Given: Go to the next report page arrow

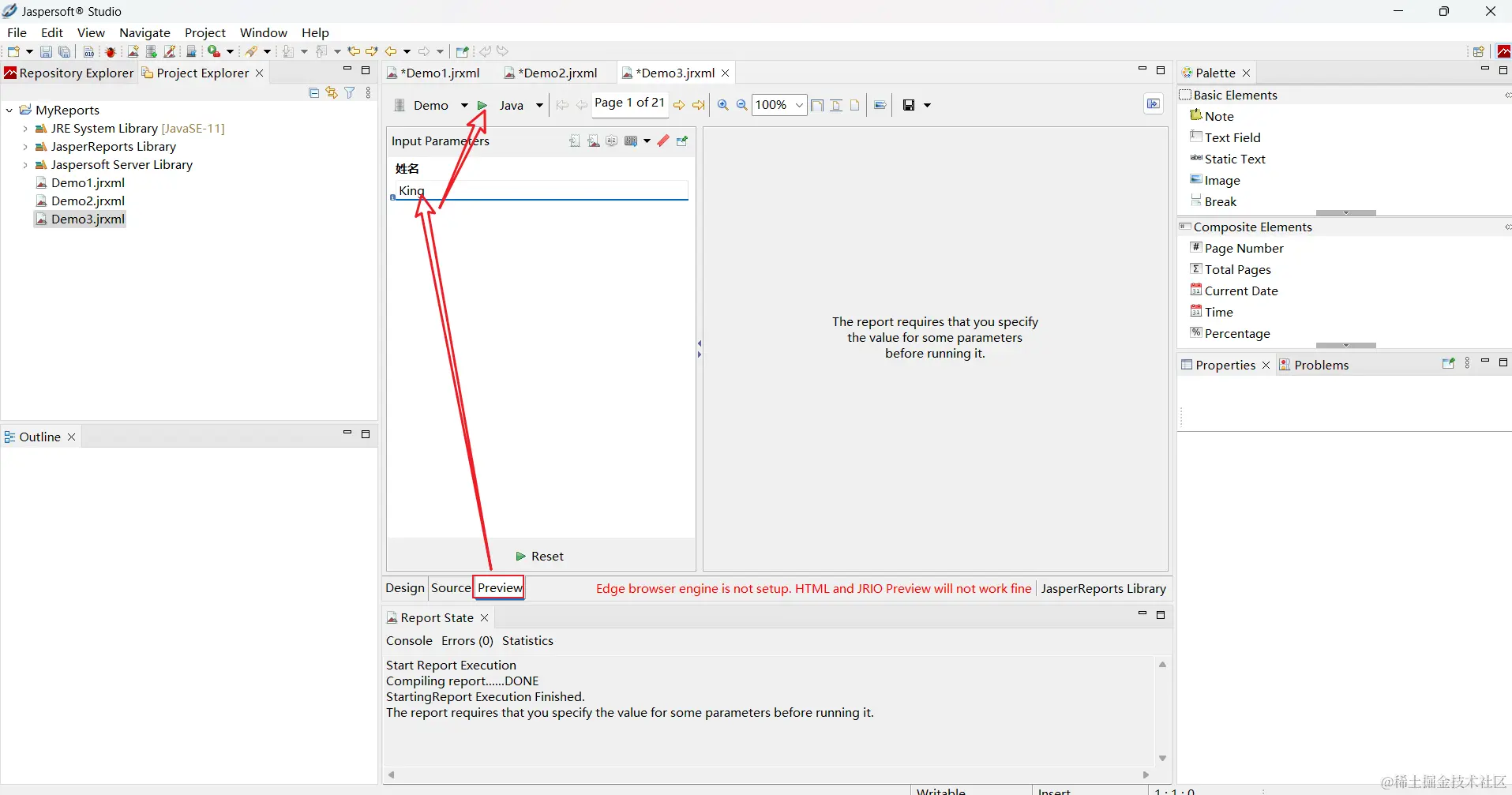Looking at the screenshot, I should click(679, 105).
